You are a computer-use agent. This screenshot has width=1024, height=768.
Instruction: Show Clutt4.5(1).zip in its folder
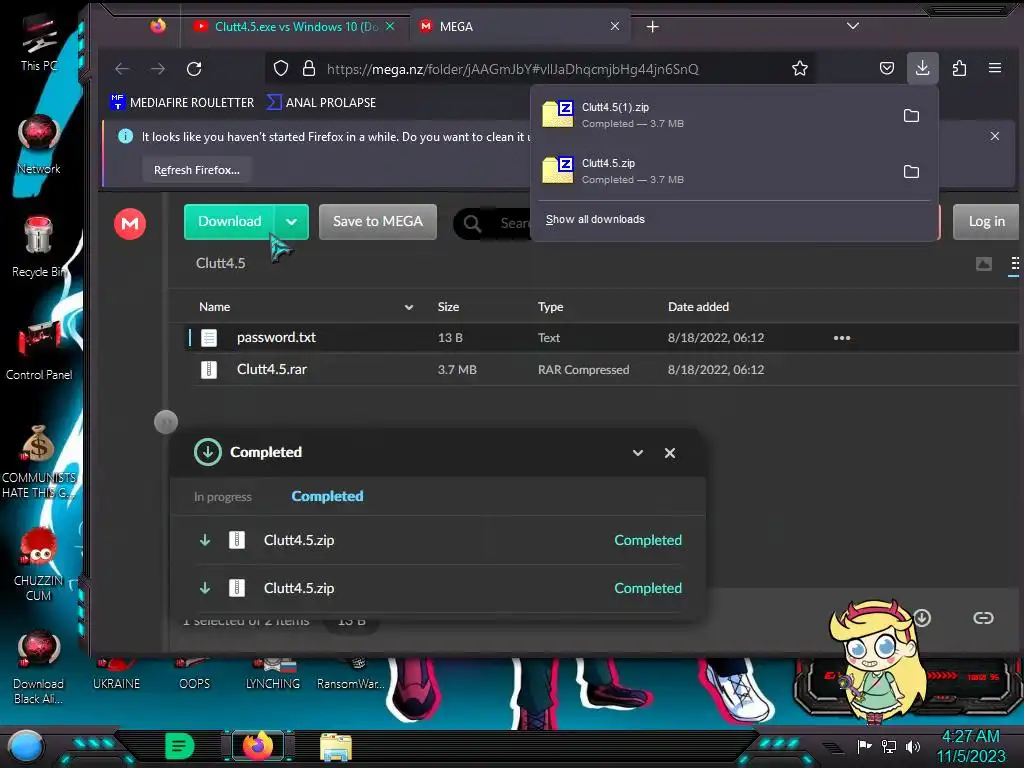pos(911,116)
